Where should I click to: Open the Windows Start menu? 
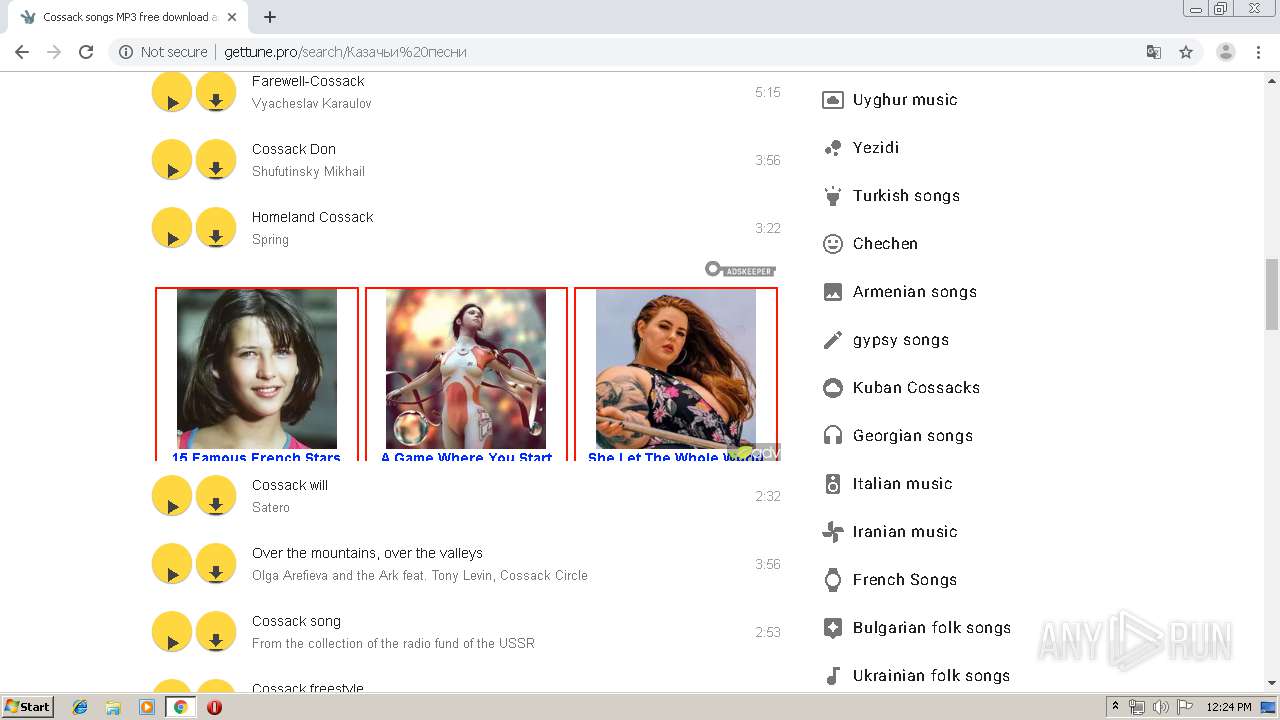(x=27, y=707)
